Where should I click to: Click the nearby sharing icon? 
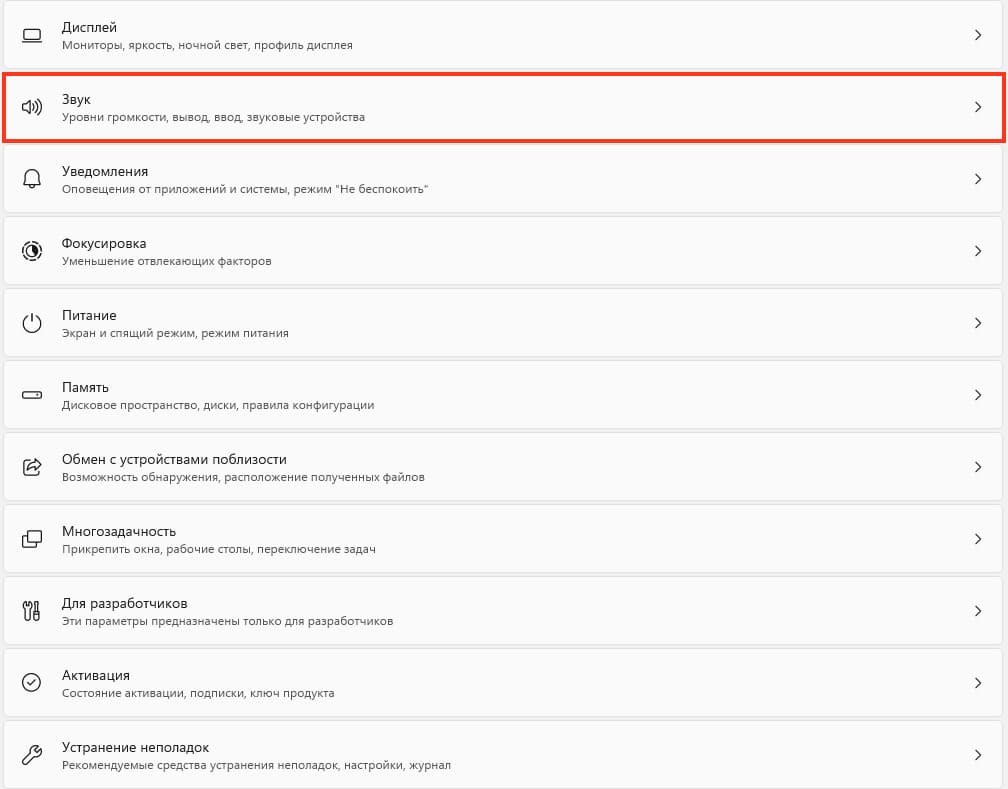[x=32, y=467]
